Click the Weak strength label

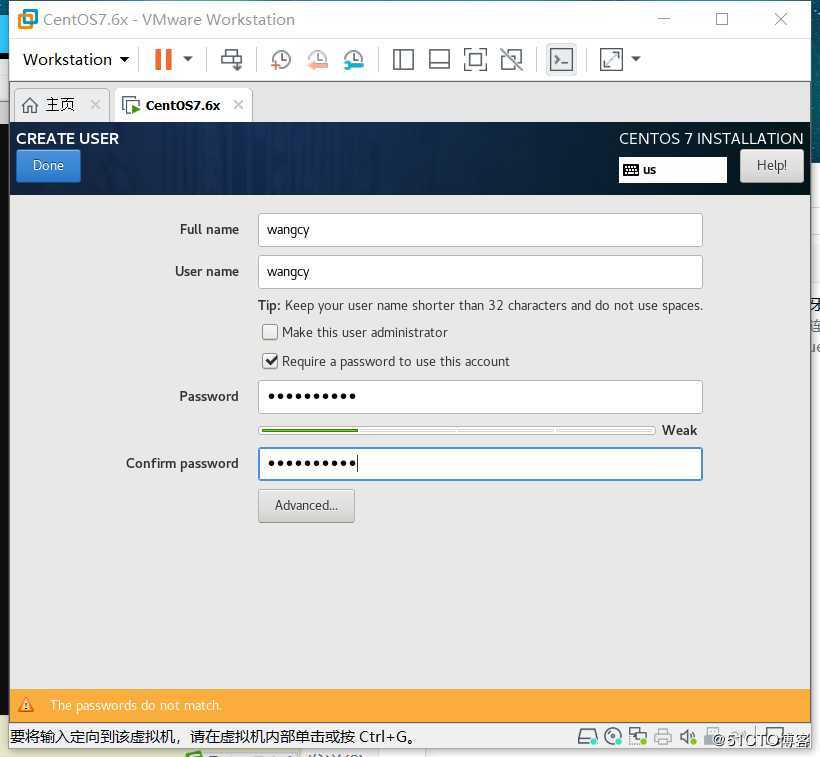pos(679,430)
